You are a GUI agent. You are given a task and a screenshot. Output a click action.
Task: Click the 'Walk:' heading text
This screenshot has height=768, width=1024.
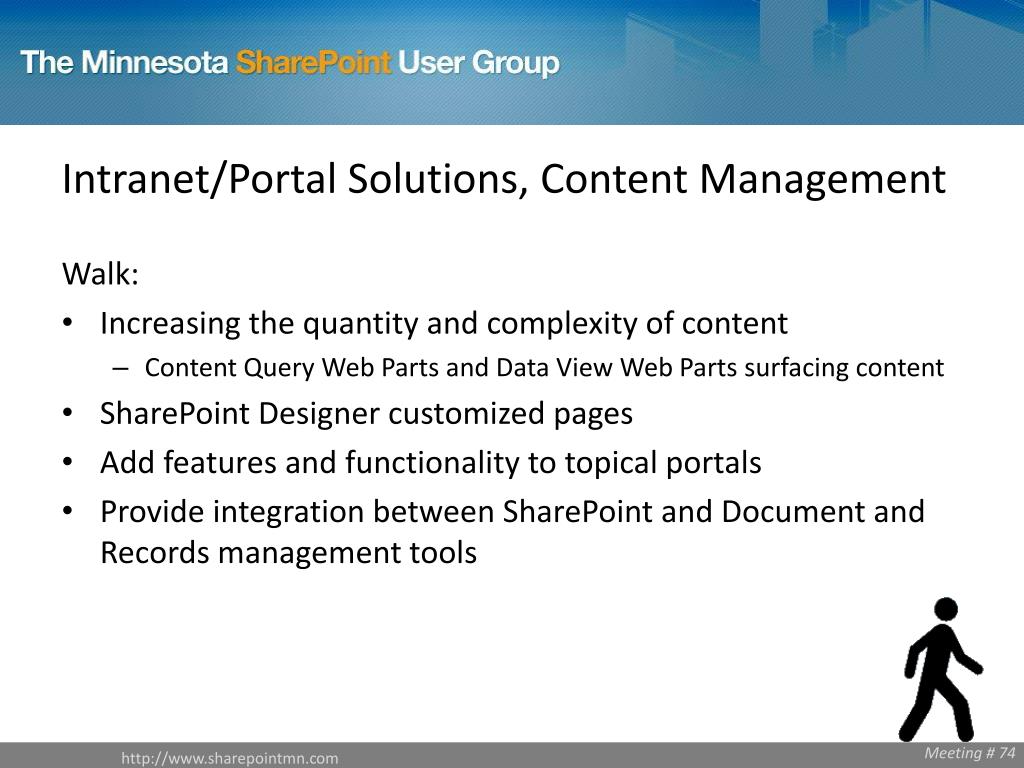(x=101, y=273)
